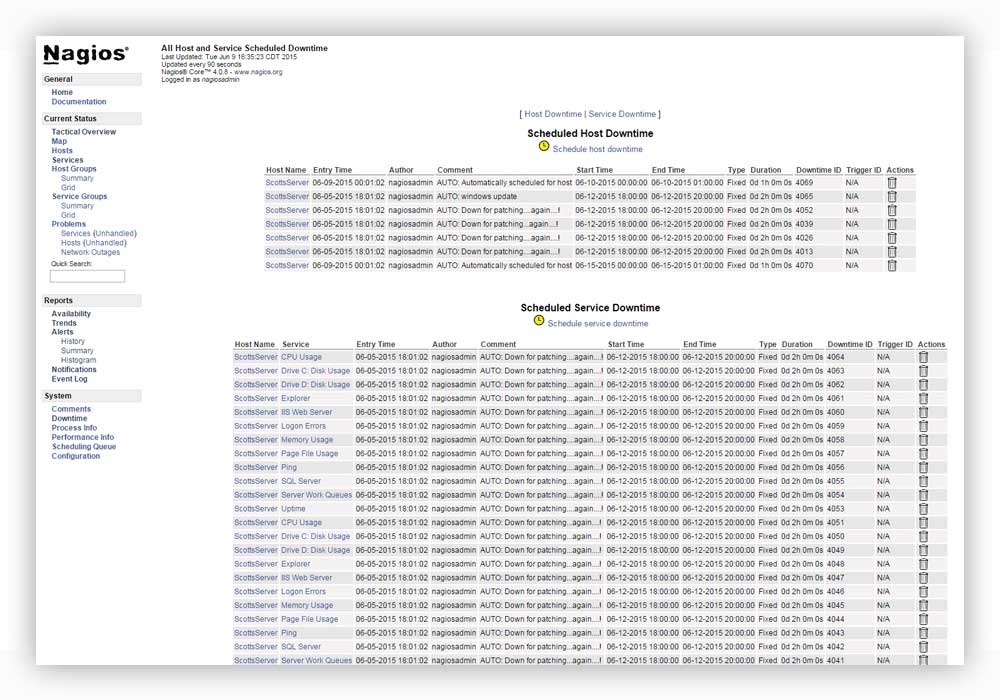Go to Tactical Overview in sidebar
The height and width of the screenshot is (700, 1000).
pos(84,132)
